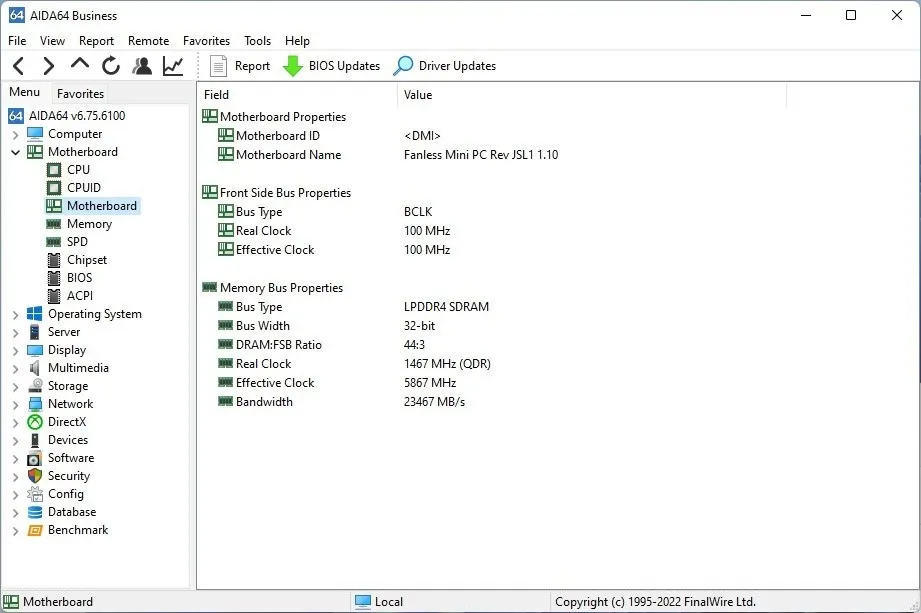The height and width of the screenshot is (613, 921).
Task: Go up one level with Up arrow
Action: (80, 65)
